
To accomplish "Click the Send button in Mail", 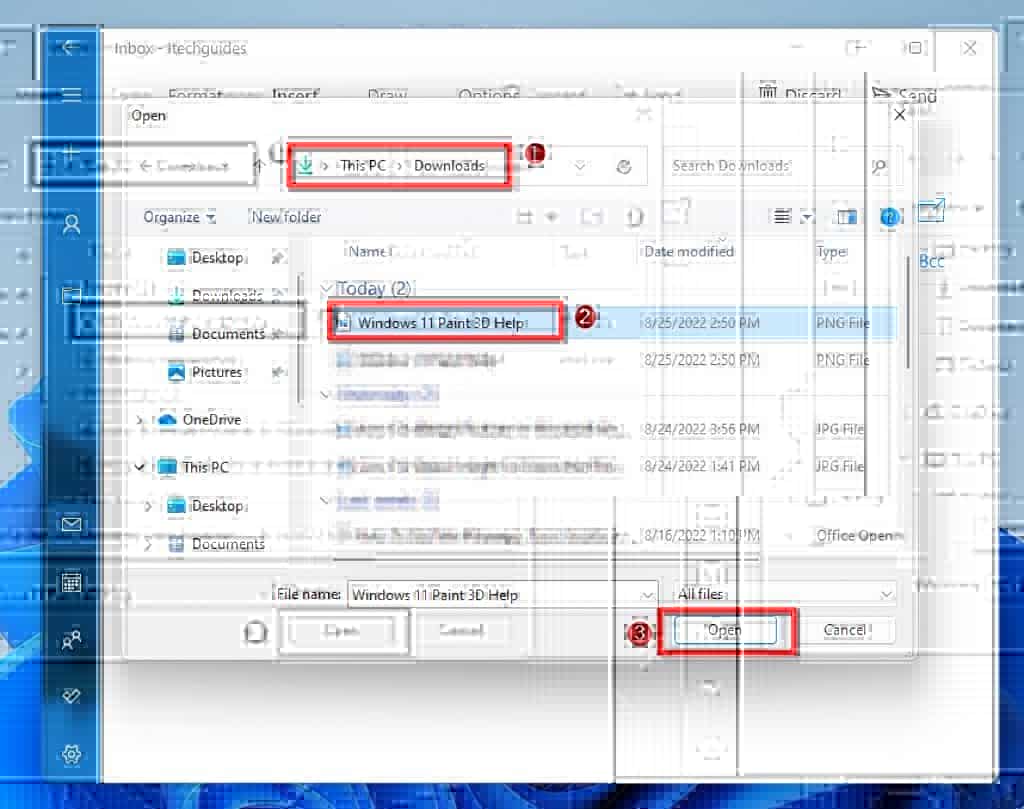I will coord(905,95).
